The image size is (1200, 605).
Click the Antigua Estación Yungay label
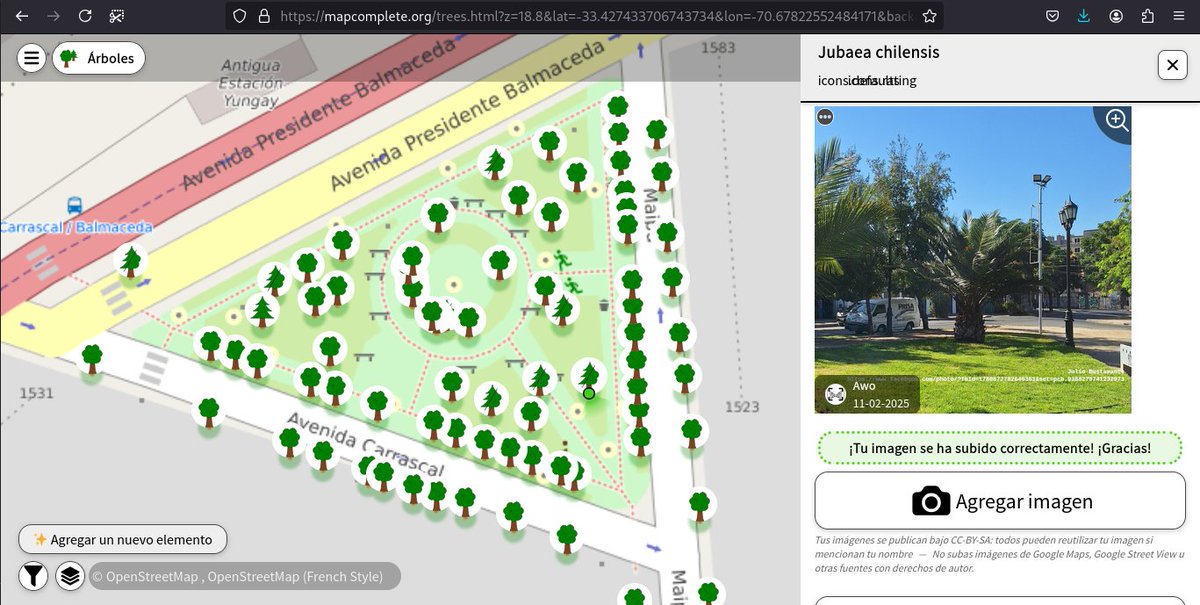(250, 83)
